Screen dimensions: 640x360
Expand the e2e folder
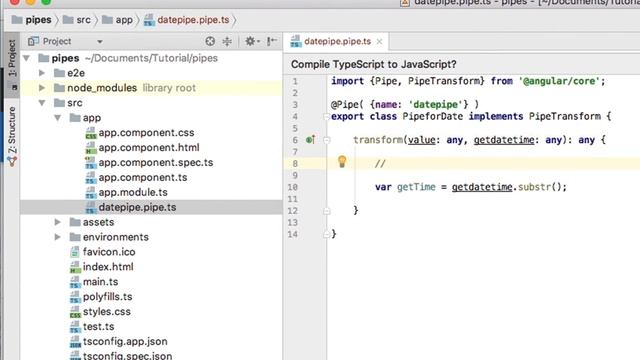click(x=42, y=73)
